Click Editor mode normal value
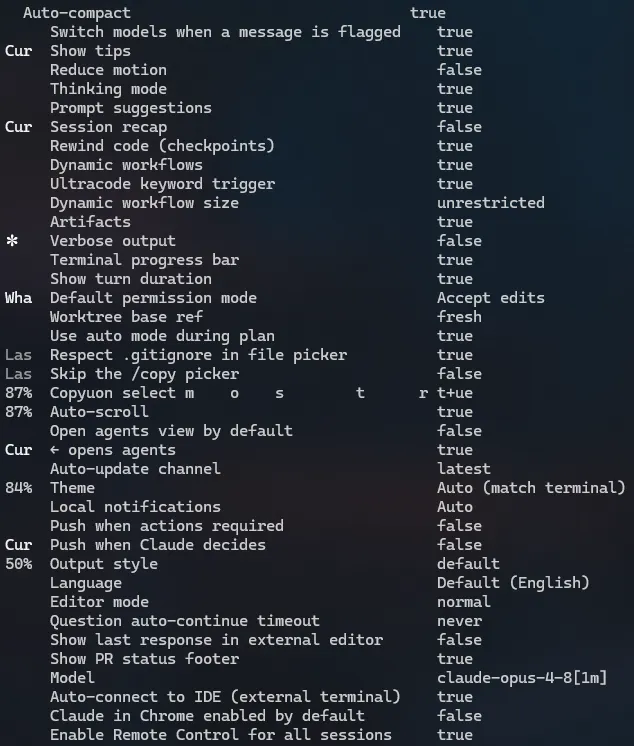Screen dimensions: 634x746 [464, 602]
